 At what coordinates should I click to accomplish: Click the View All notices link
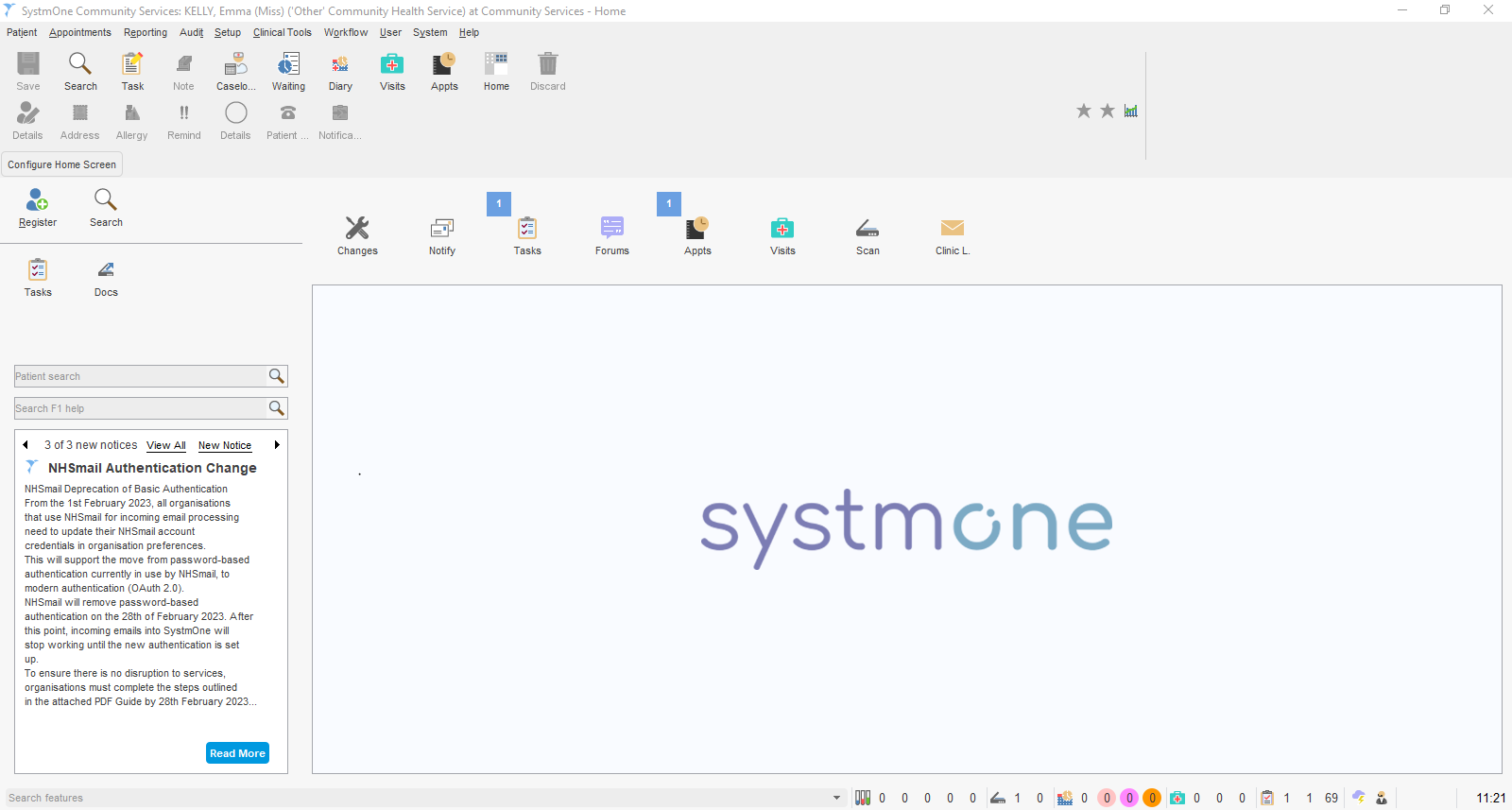pyautogui.click(x=166, y=445)
